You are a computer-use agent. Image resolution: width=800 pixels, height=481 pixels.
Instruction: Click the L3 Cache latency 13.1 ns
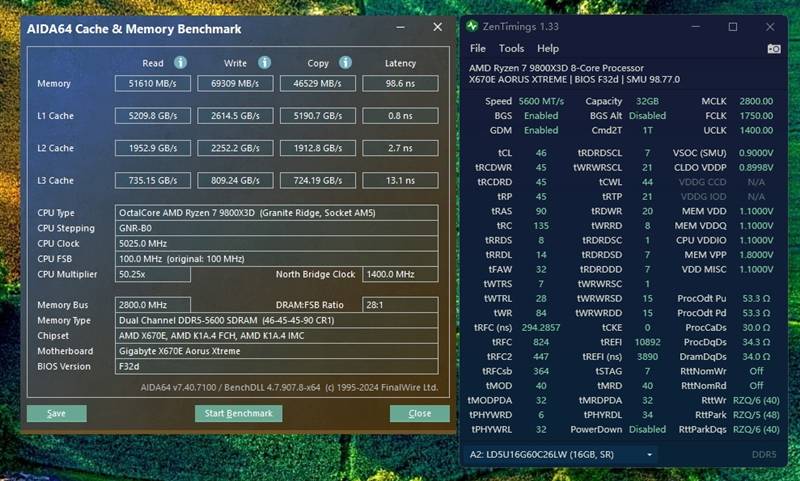pos(400,181)
